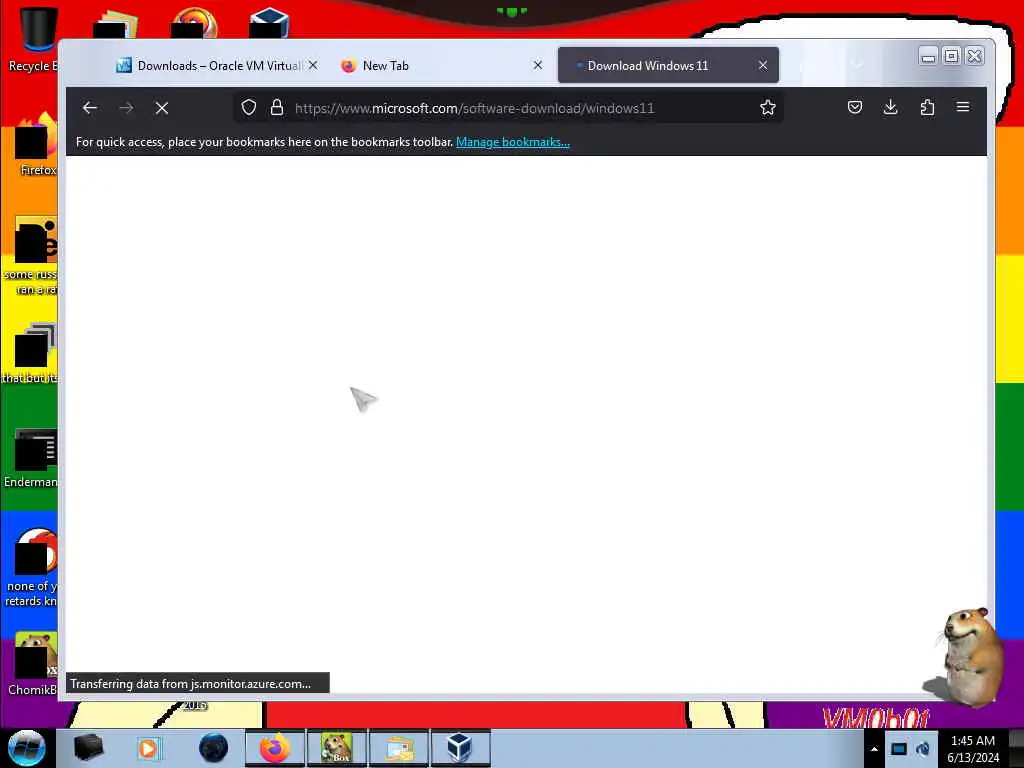
Task: Open the file explorer taskbar icon
Action: 398,748
